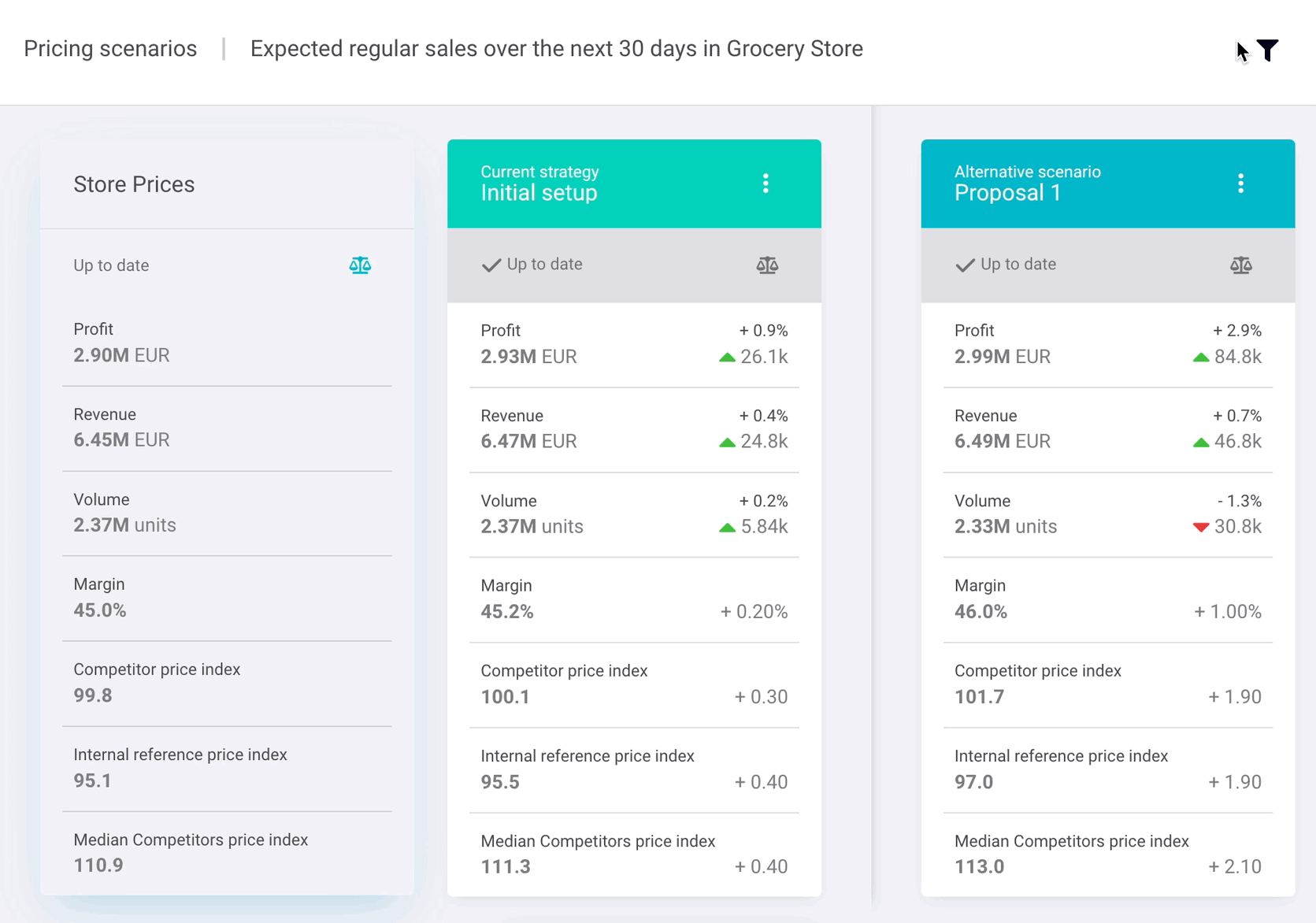The width and height of the screenshot is (1316, 923).
Task: Click the checkmark beside Initial setup's Up to date
Action: coord(491,265)
